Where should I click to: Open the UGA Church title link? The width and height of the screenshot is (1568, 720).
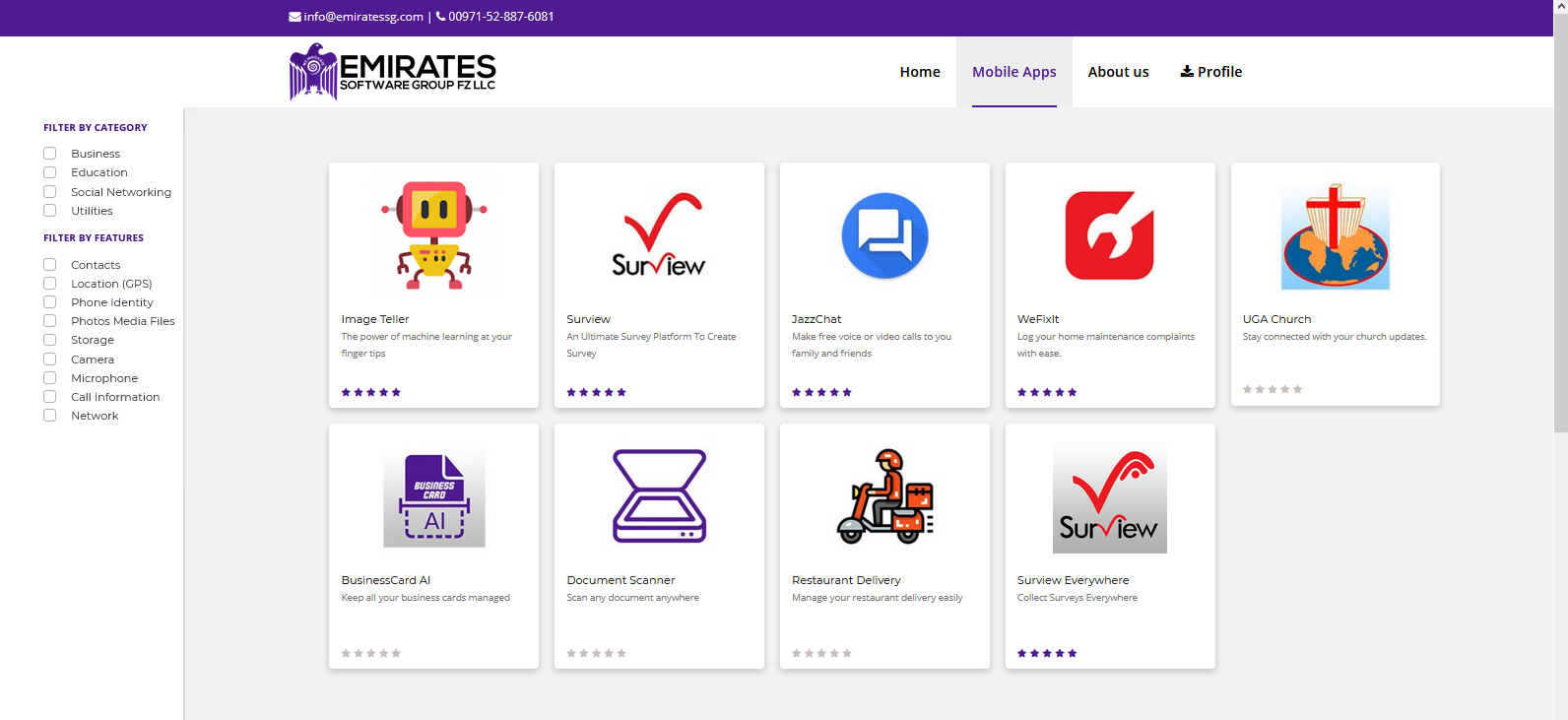coord(1276,319)
